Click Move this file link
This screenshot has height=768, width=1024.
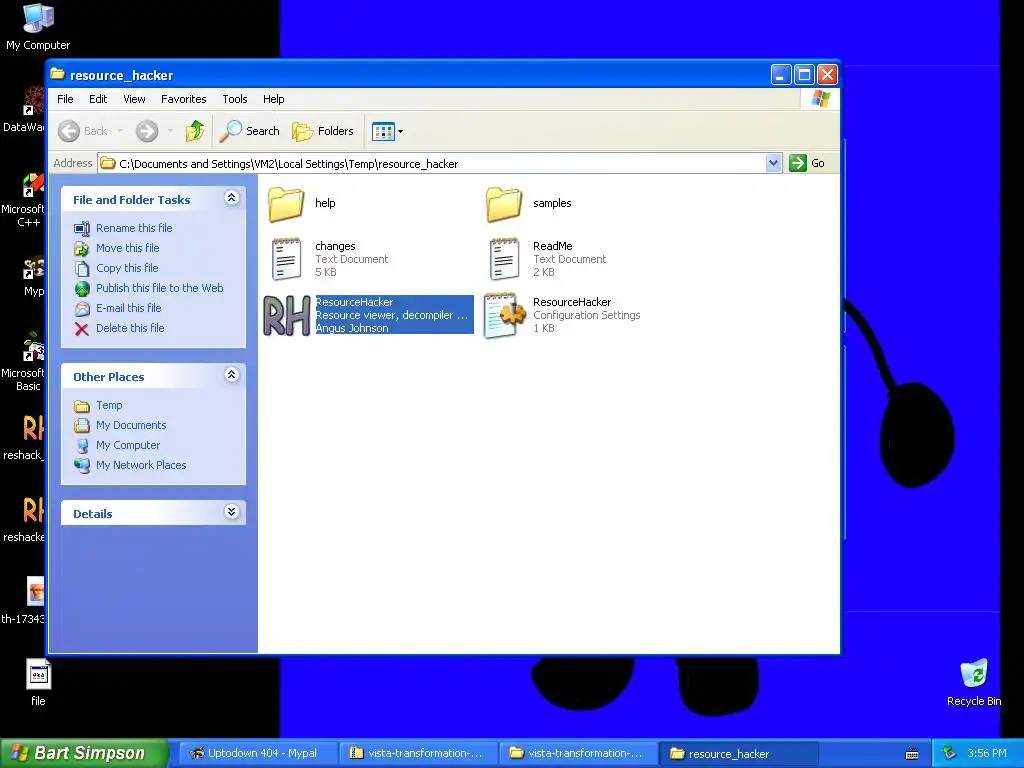coord(127,248)
